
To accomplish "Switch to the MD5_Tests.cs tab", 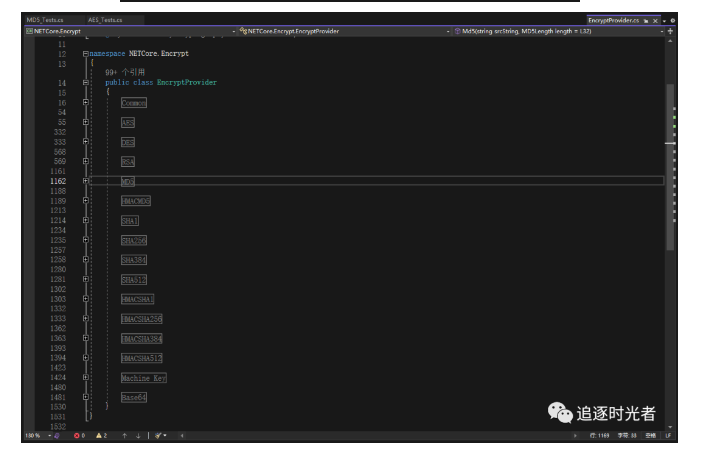I will 45,20.
